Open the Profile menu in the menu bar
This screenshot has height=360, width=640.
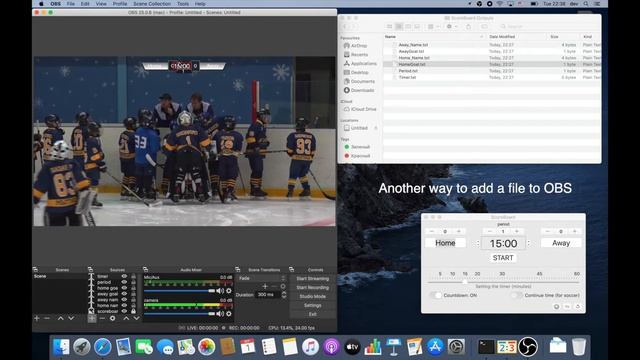(120, 4)
